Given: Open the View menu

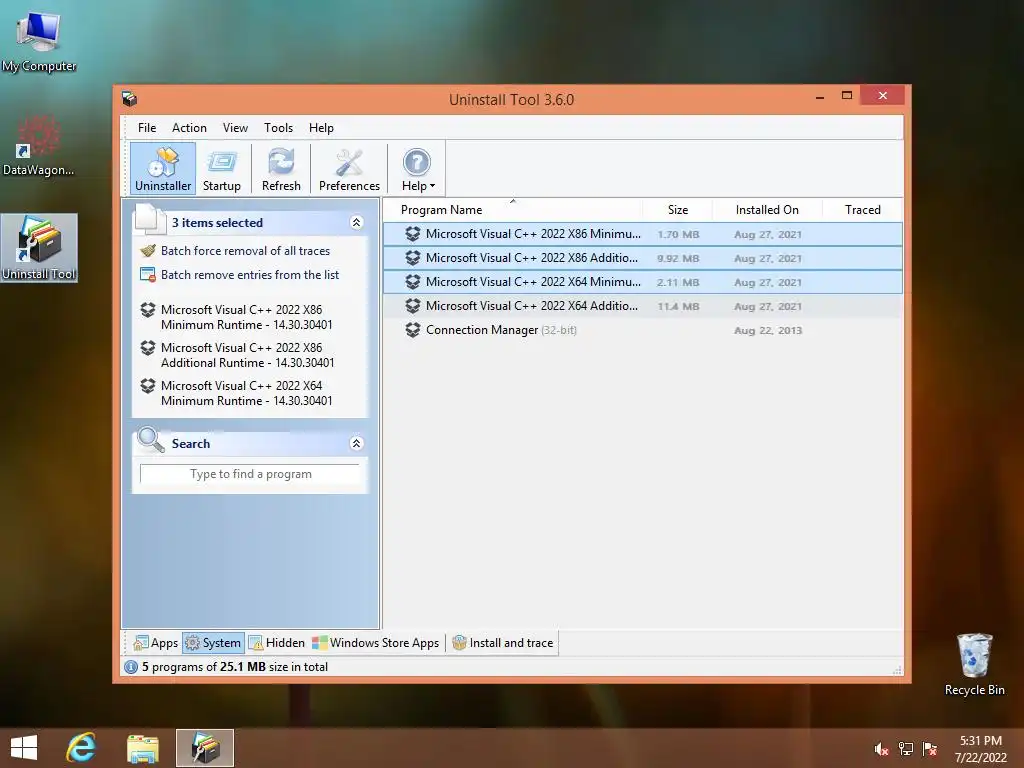Looking at the screenshot, I should click(235, 128).
